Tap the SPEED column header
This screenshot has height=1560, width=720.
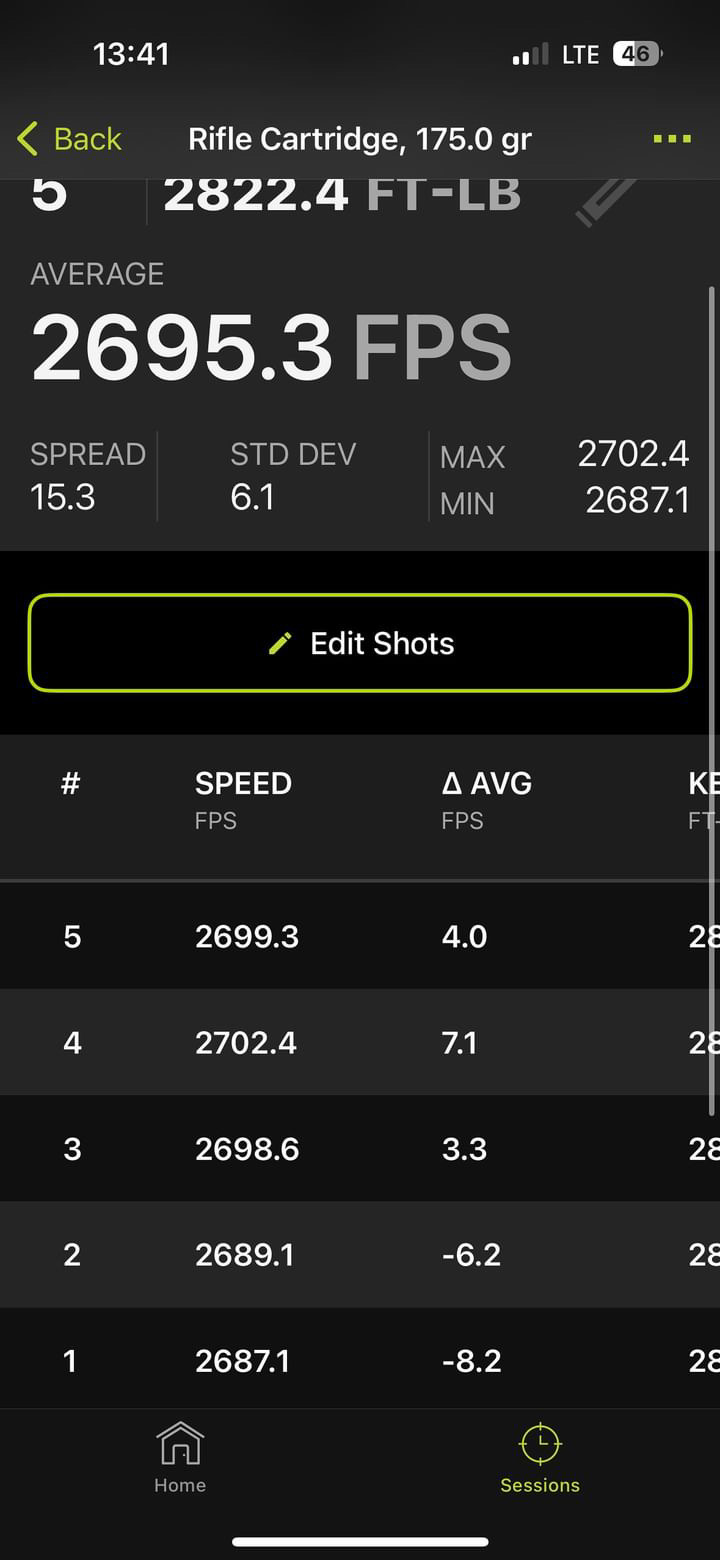tap(243, 783)
